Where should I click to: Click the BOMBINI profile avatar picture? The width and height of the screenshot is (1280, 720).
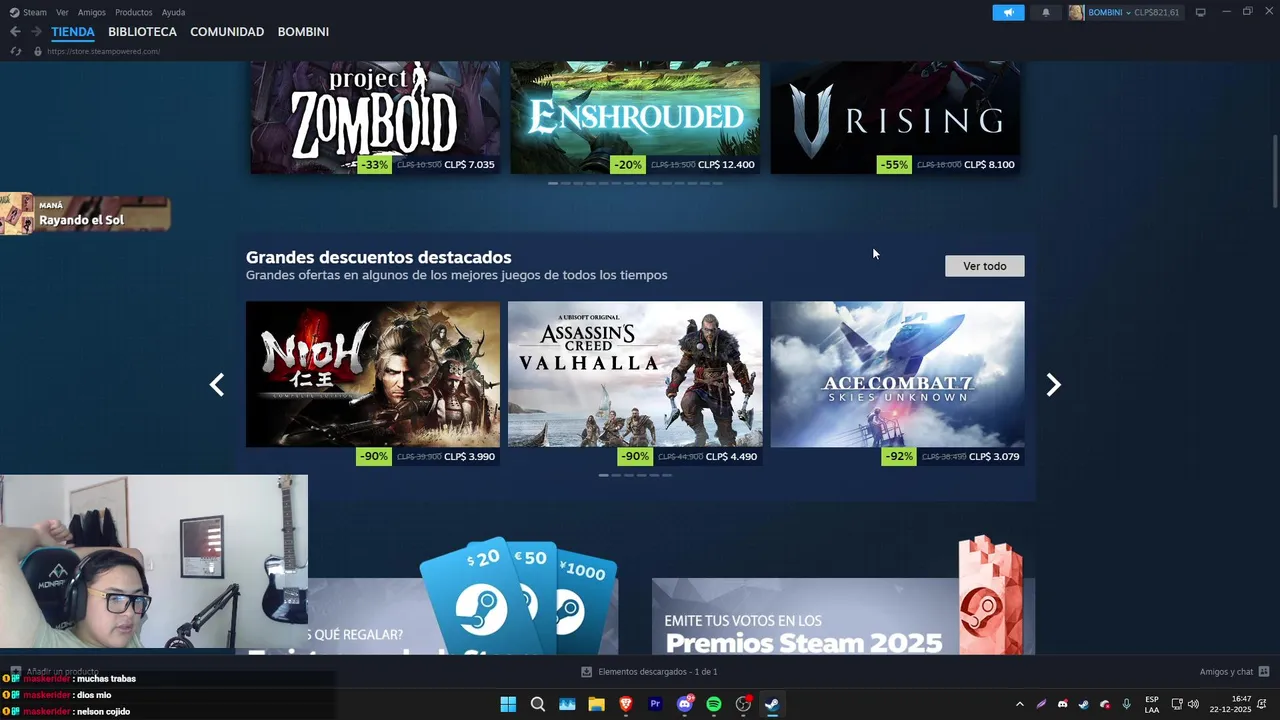point(1076,12)
